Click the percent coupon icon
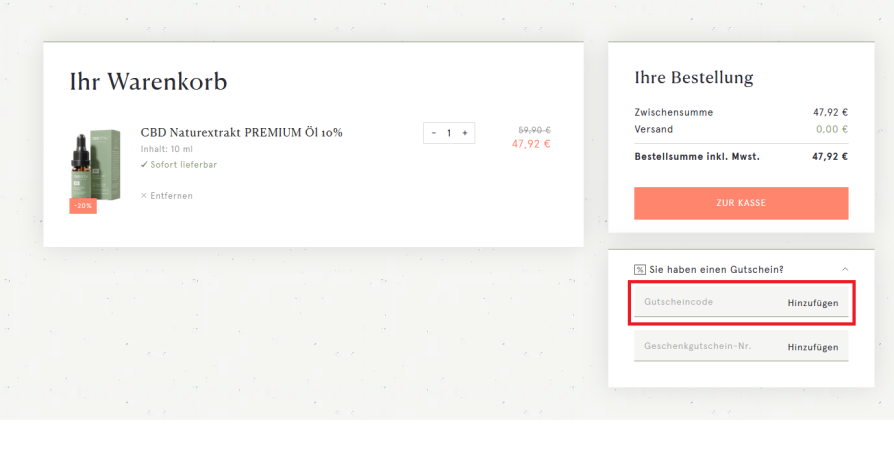894x451 pixels. pyautogui.click(x=640, y=270)
